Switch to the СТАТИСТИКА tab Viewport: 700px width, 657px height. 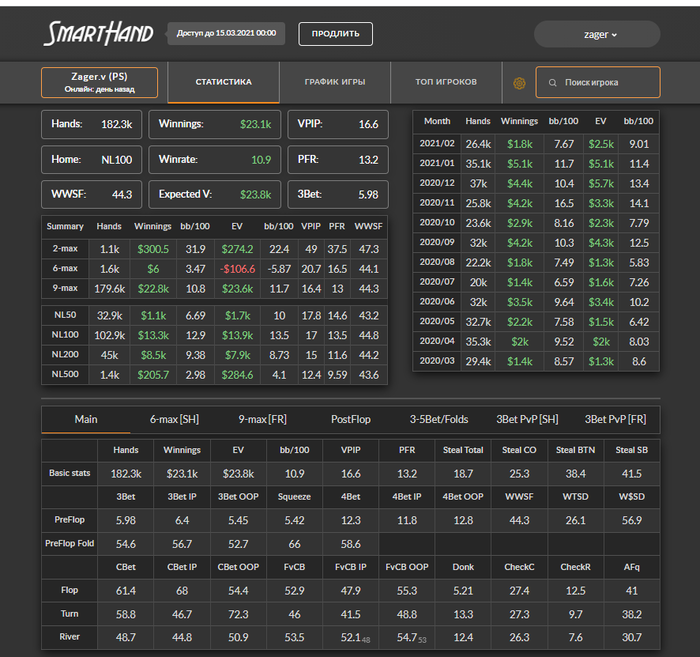coord(224,82)
